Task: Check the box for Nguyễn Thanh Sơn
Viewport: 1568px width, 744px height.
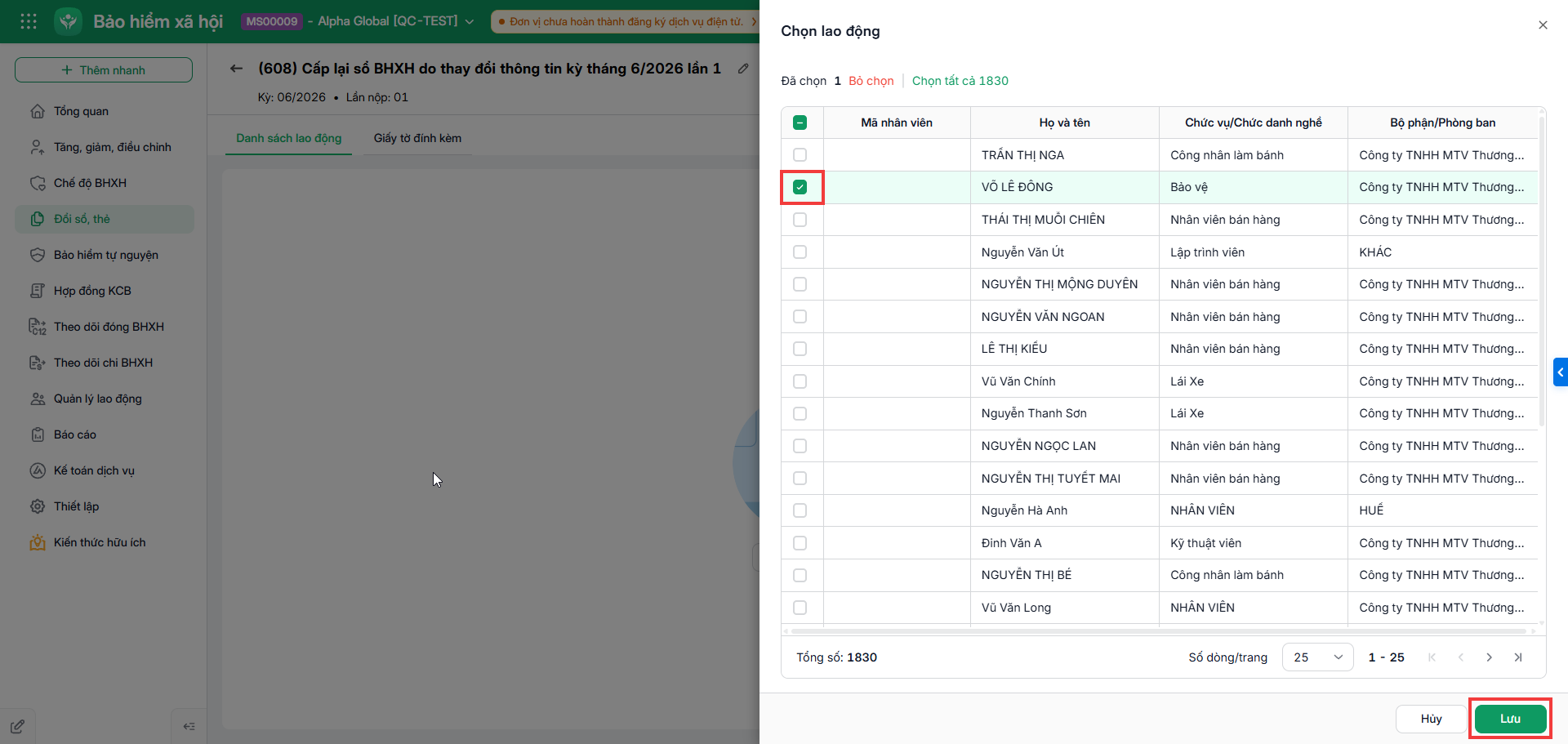Action: tap(800, 413)
